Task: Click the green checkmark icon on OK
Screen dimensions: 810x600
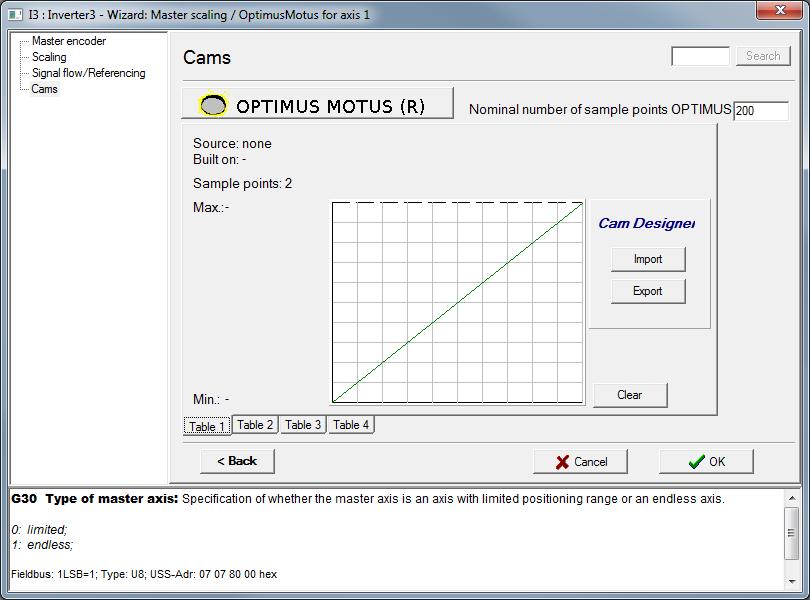Action: pos(696,461)
